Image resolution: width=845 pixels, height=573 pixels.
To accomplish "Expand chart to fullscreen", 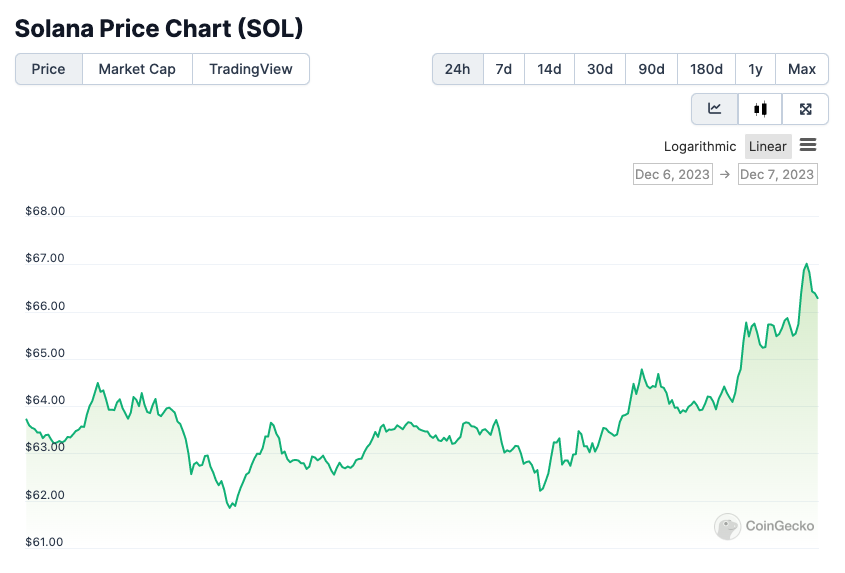I will [x=806, y=109].
